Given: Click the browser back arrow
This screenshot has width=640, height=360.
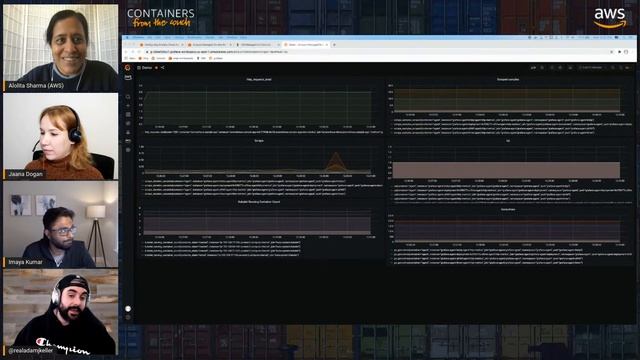Looking at the screenshot, I should pyautogui.click(x=126, y=52).
